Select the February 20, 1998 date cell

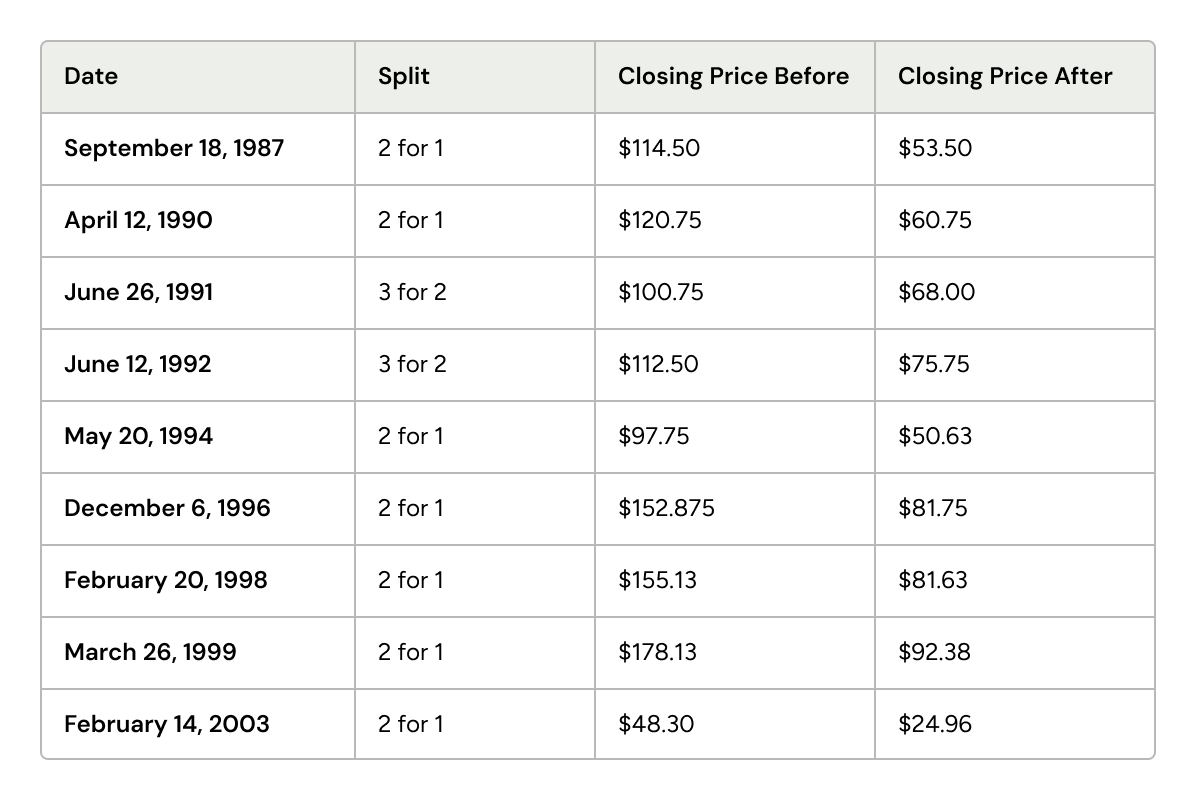[x=166, y=580]
